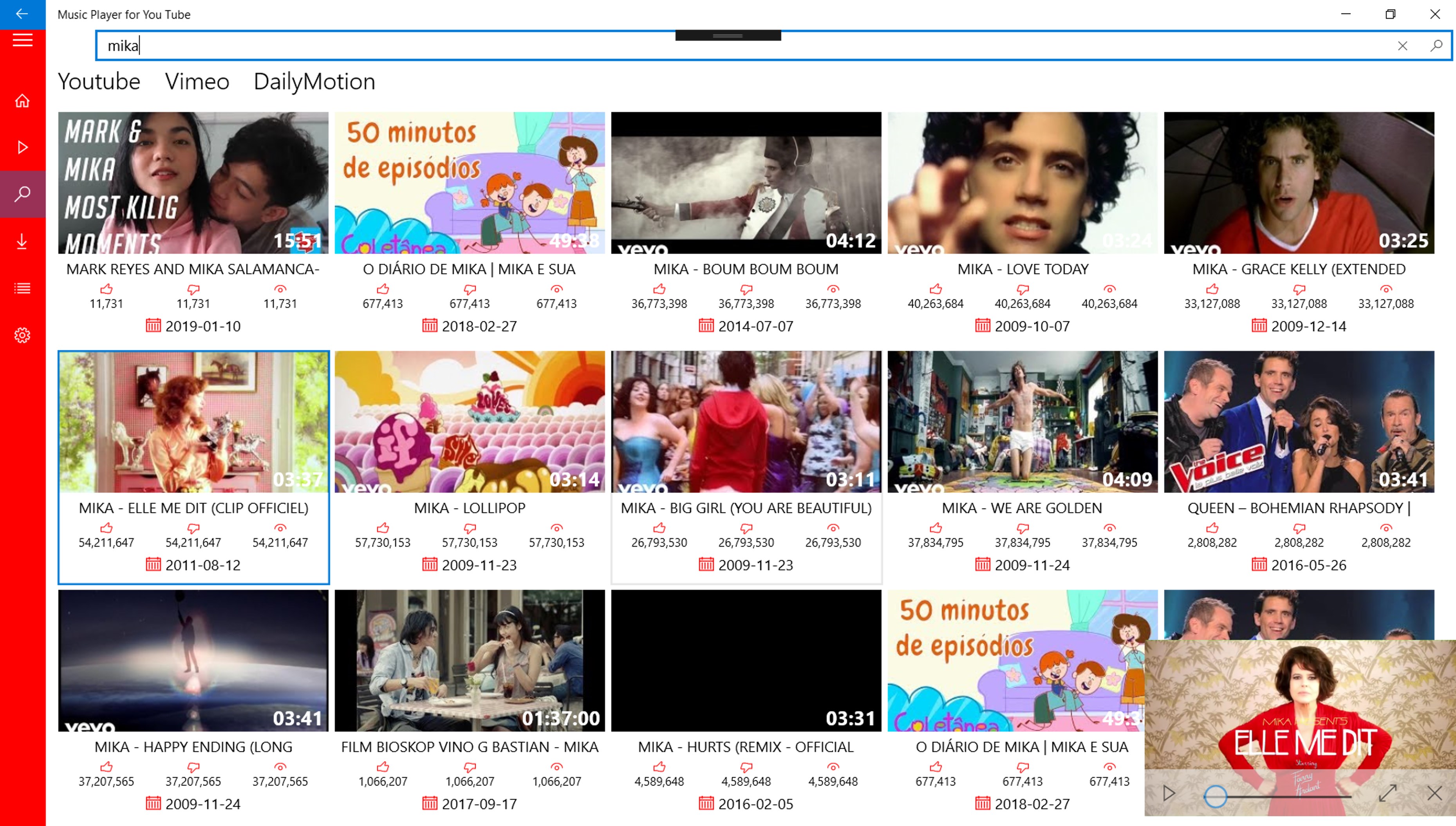Click the mini player progress slider handle
Image resolution: width=1456 pixels, height=826 pixels.
pyautogui.click(x=1215, y=796)
